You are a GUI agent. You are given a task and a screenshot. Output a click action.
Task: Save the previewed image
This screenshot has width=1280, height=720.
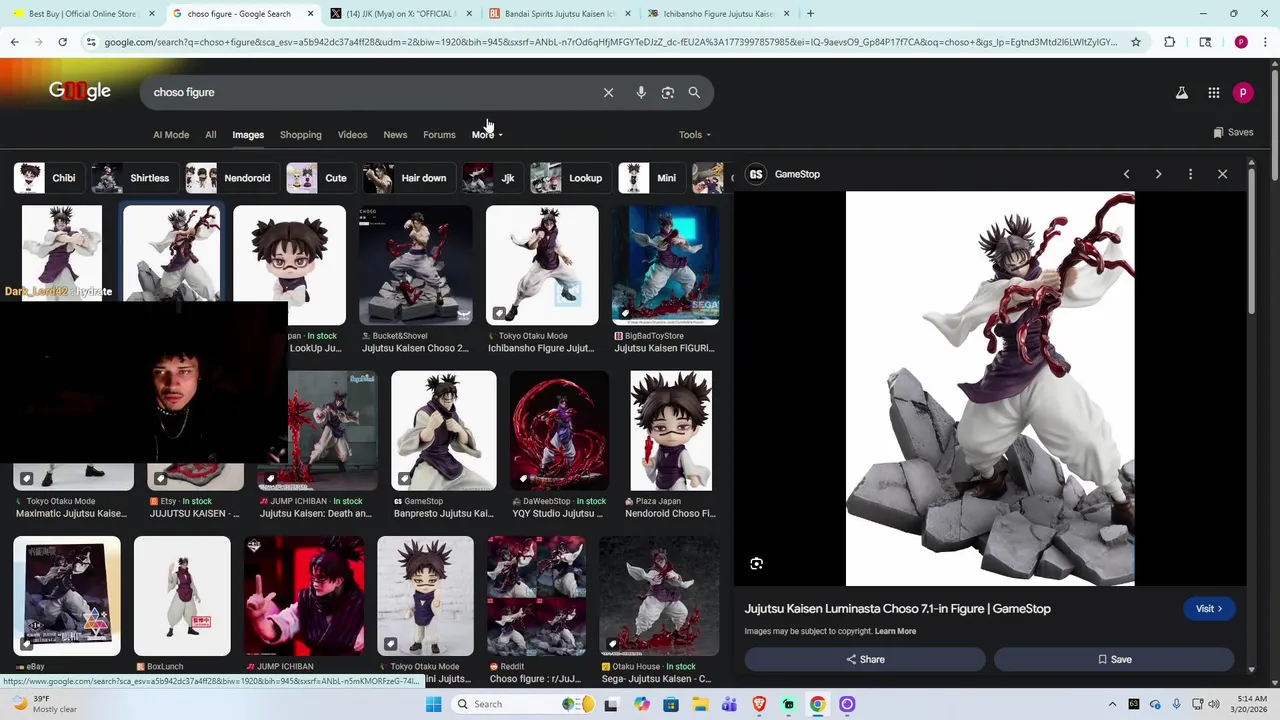coord(1114,659)
